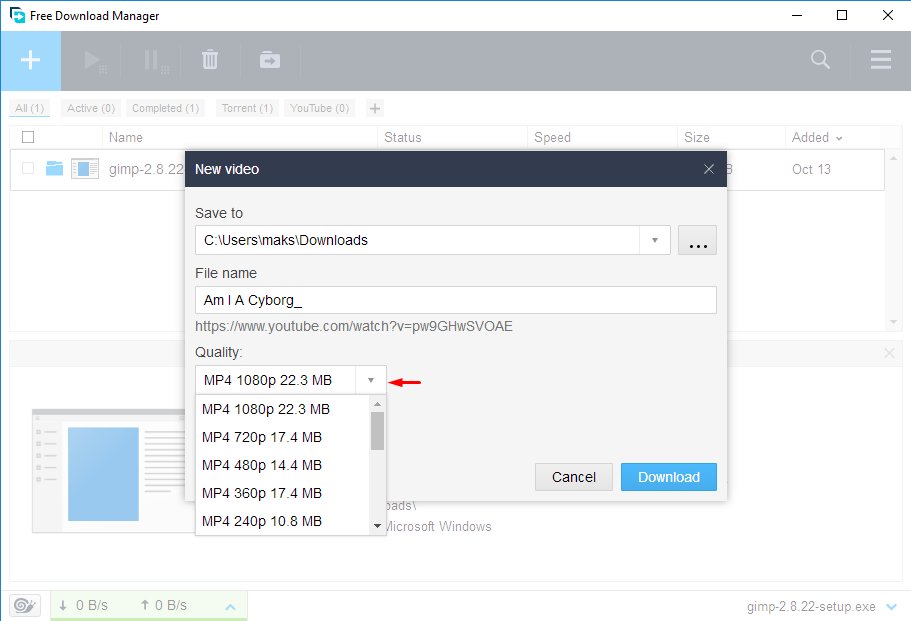
Task: Click the downloads list scroll up arrow
Action: pyautogui.click(x=893, y=158)
